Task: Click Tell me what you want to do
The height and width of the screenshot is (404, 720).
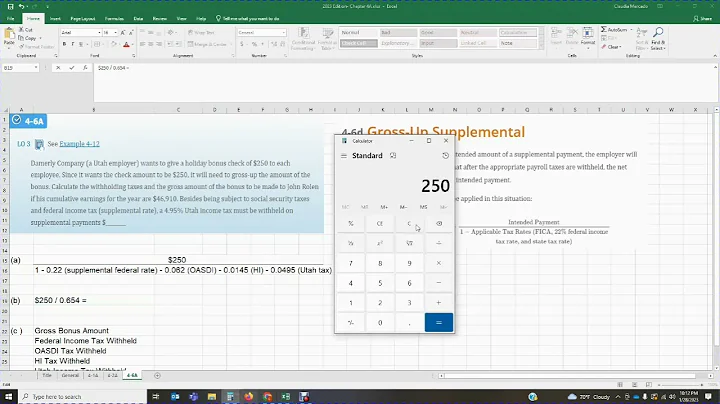Action: (248, 19)
